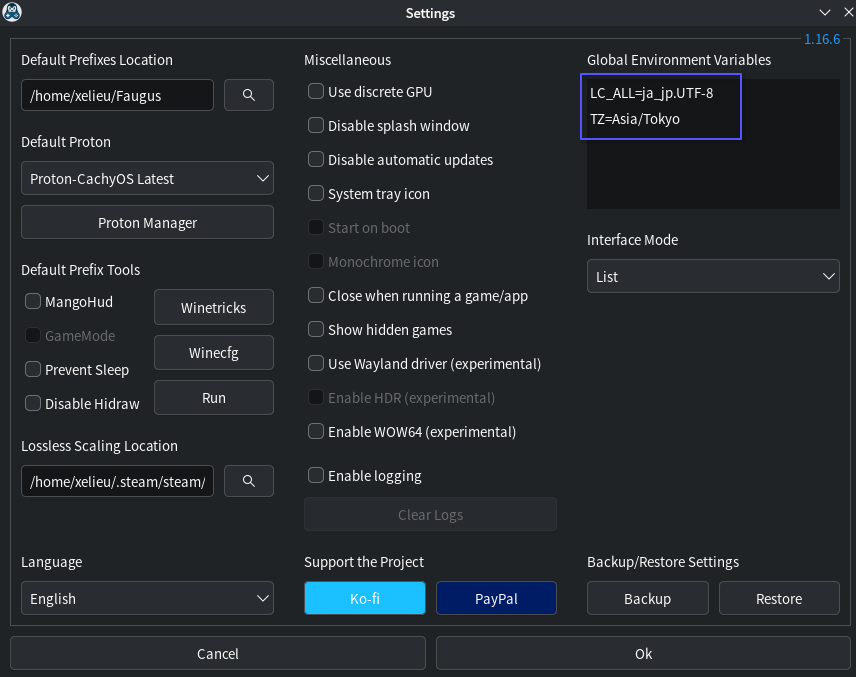The image size is (856, 677).
Task: Browse for Lossless Scaling location
Action: pyautogui.click(x=248, y=481)
